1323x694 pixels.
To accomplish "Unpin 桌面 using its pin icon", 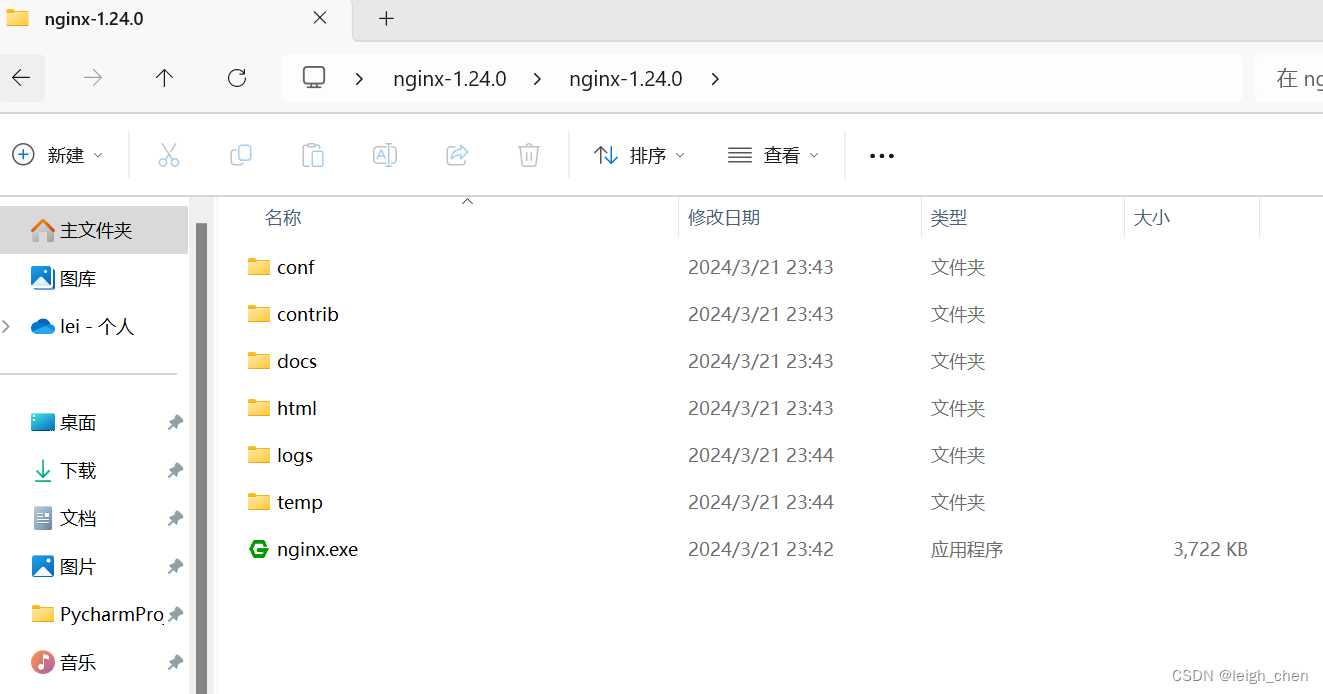I will click(175, 423).
